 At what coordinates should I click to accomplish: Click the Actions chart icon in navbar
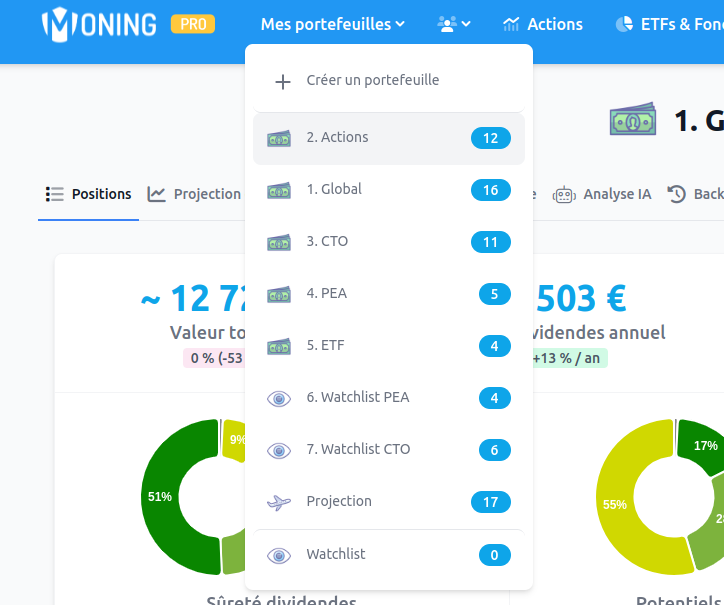point(511,24)
